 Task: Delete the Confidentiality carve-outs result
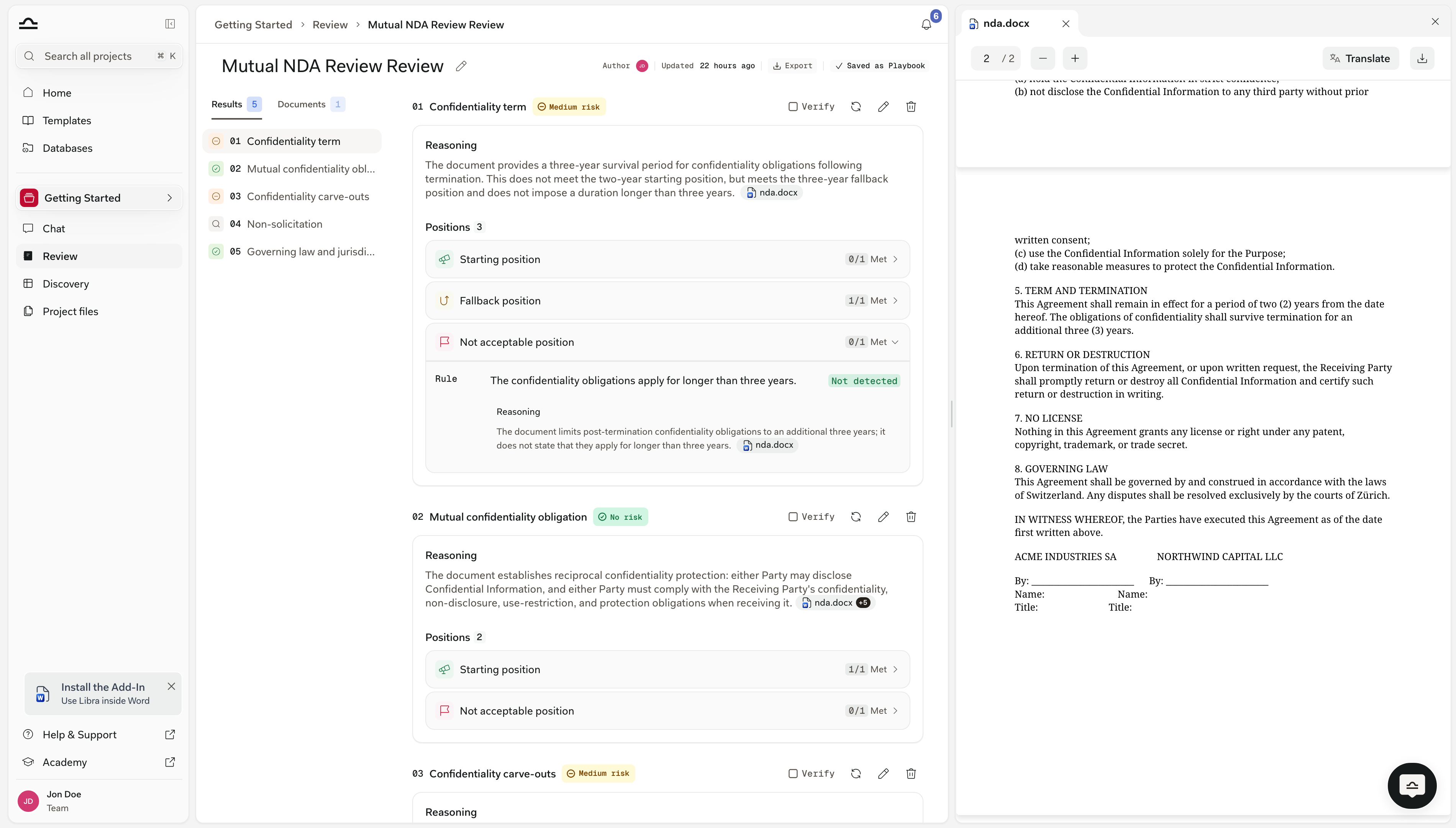tap(911, 774)
